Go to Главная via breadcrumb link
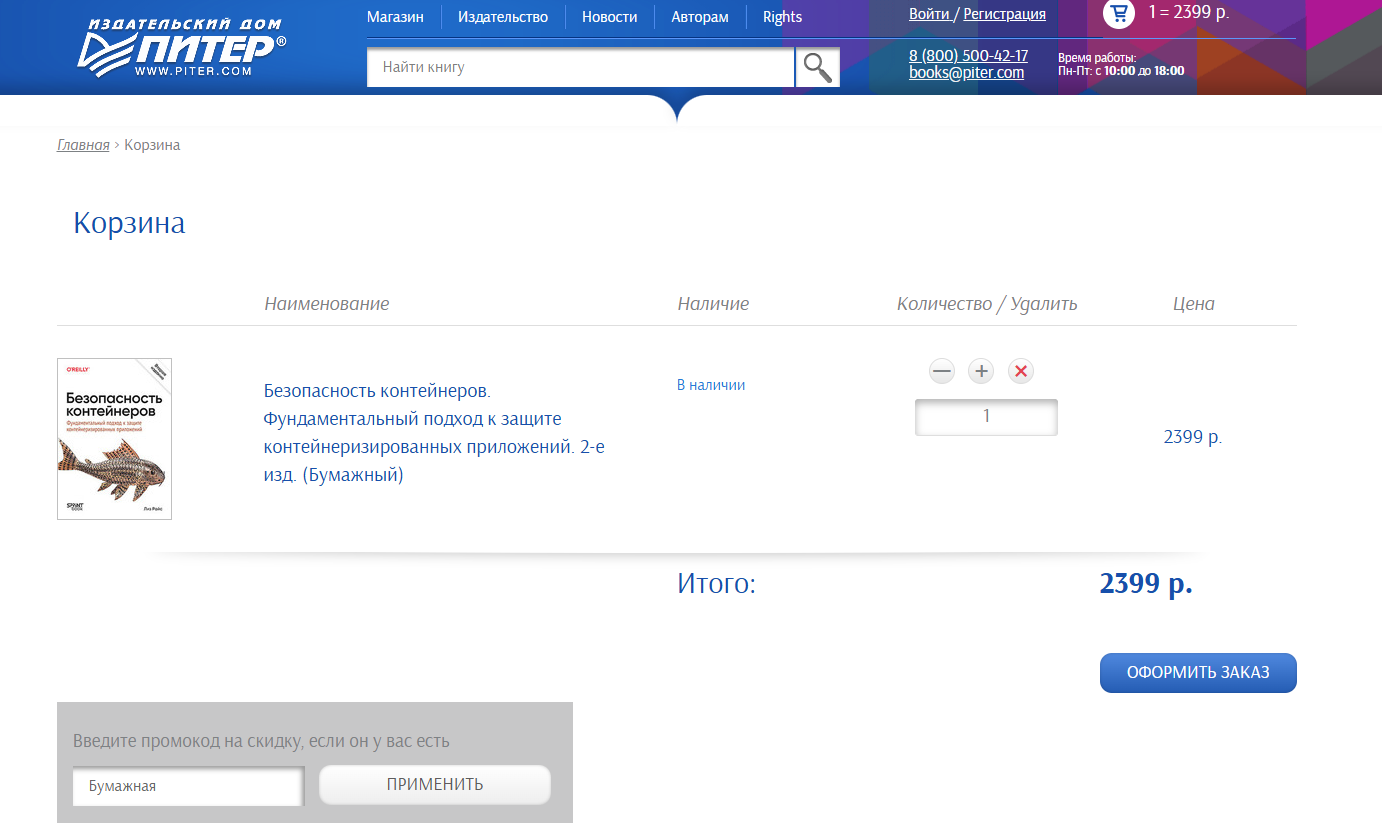This screenshot has height=823, width=1382. tap(83, 145)
